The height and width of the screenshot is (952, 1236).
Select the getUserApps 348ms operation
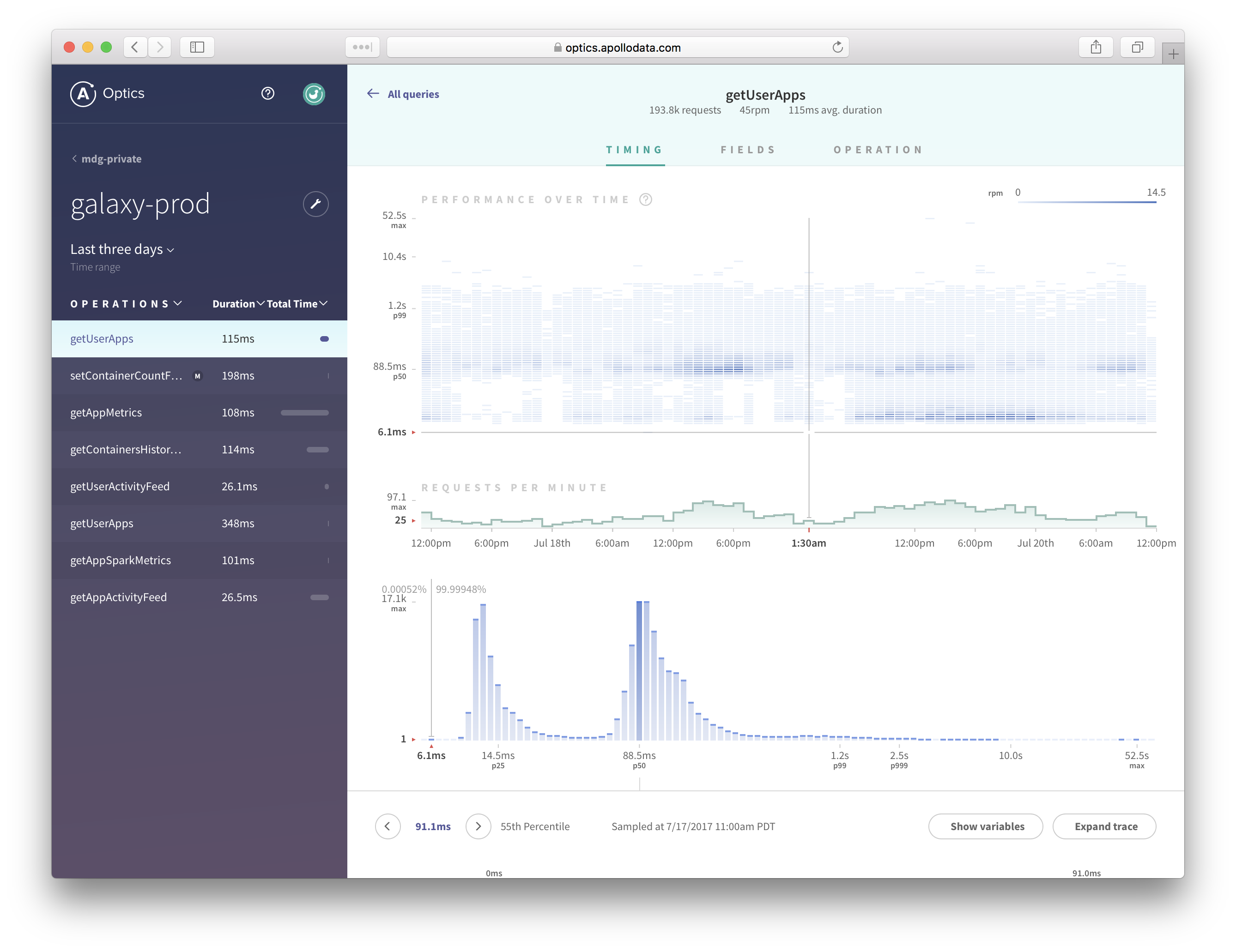click(199, 524)
